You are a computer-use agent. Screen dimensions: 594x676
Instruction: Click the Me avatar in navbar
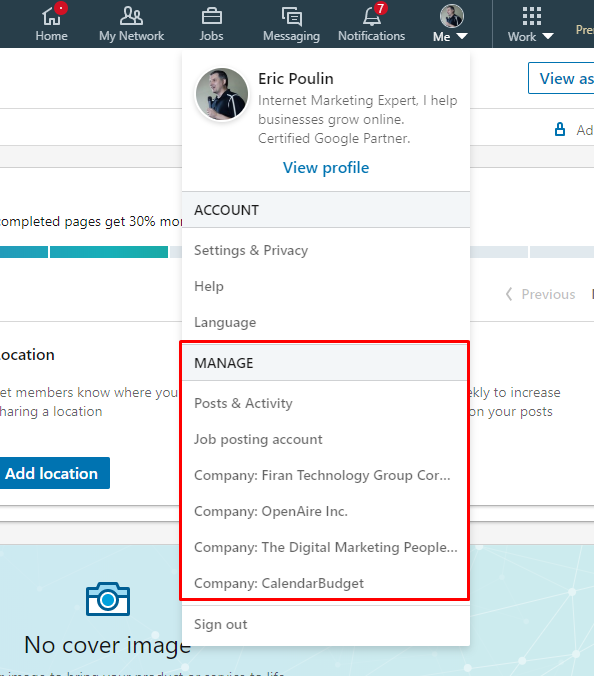click(452, 16)
